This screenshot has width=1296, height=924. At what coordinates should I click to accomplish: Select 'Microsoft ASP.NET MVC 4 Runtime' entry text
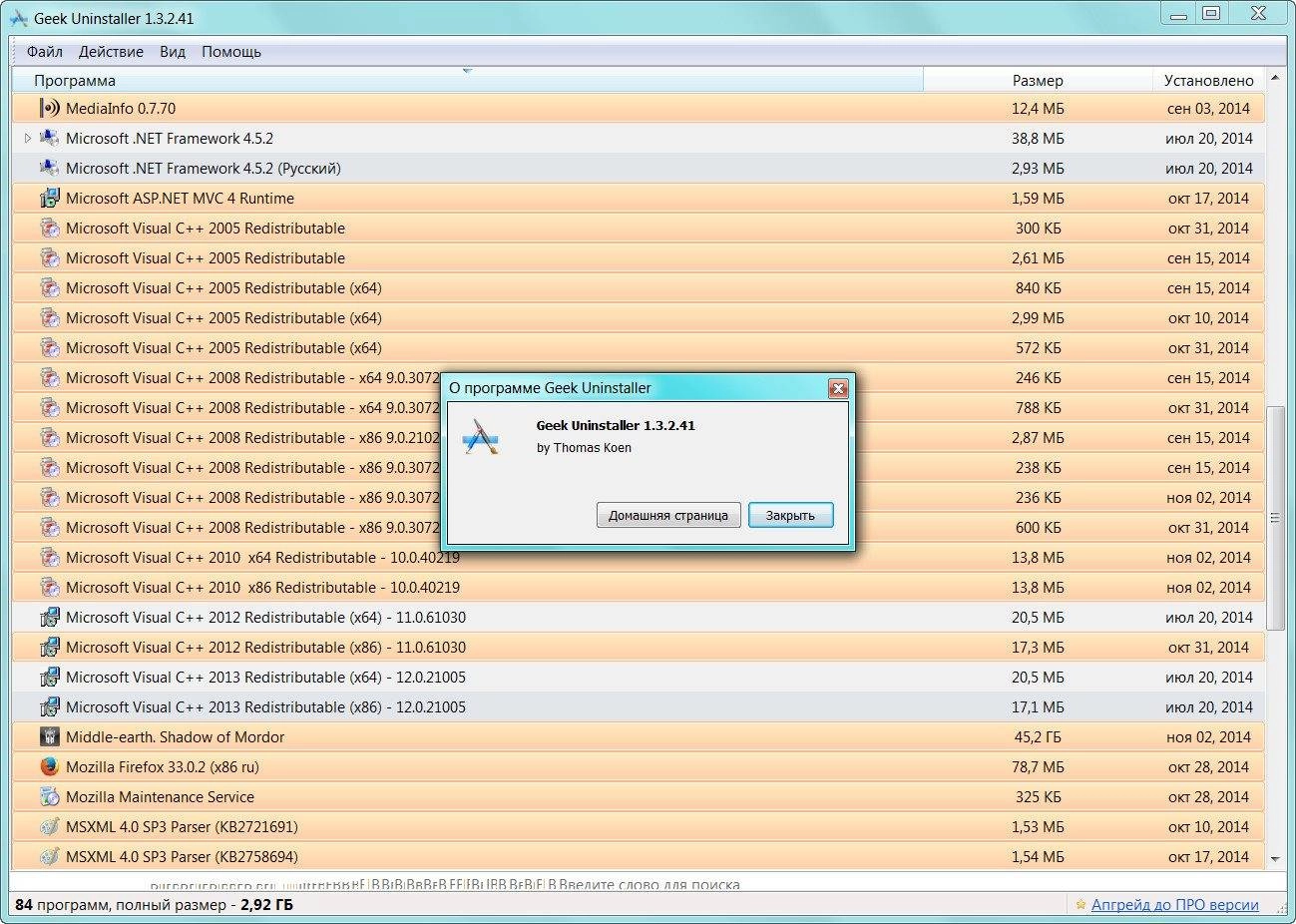[x=180, y=198]
